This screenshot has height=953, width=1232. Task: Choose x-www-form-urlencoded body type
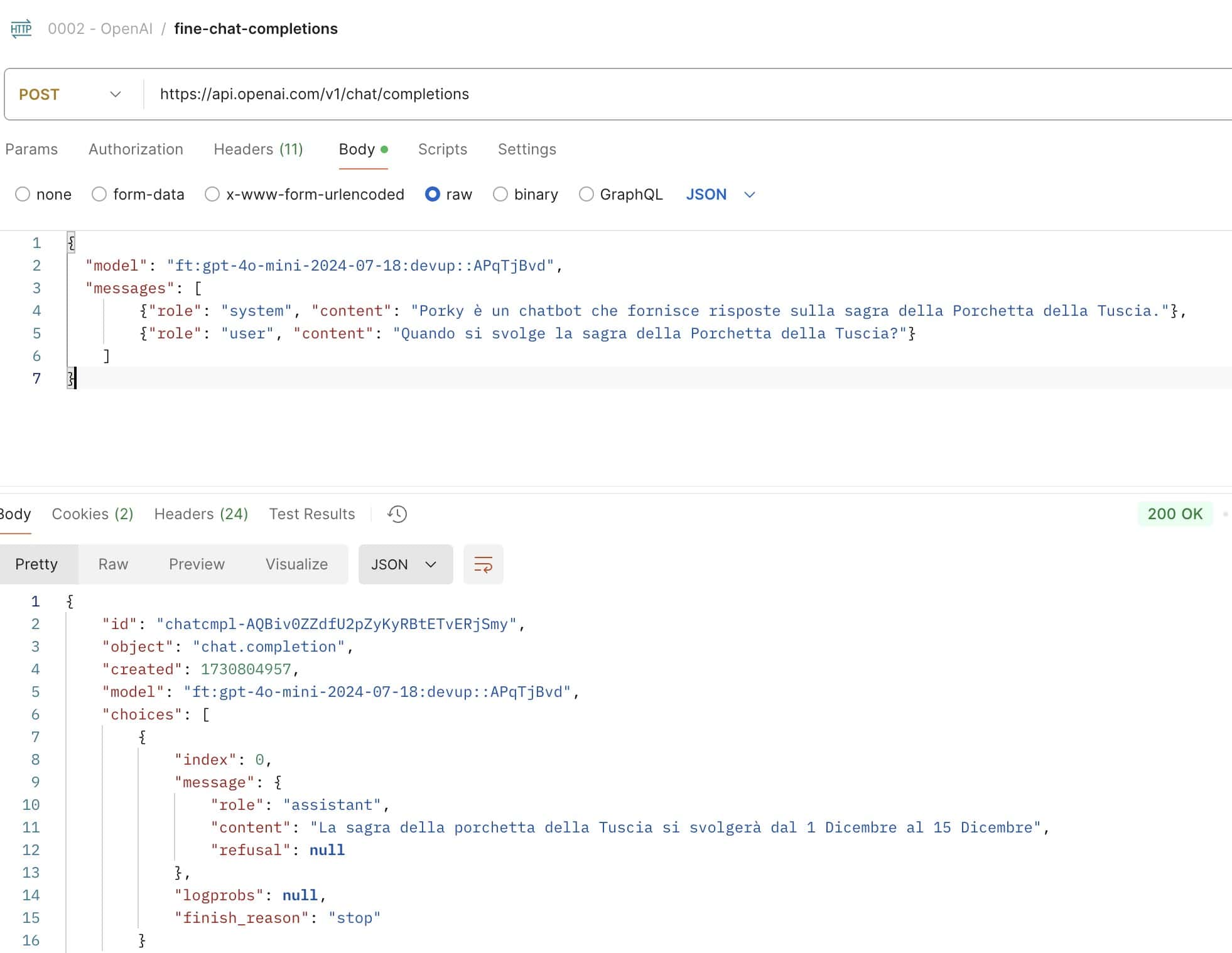[x=212, y=195]
